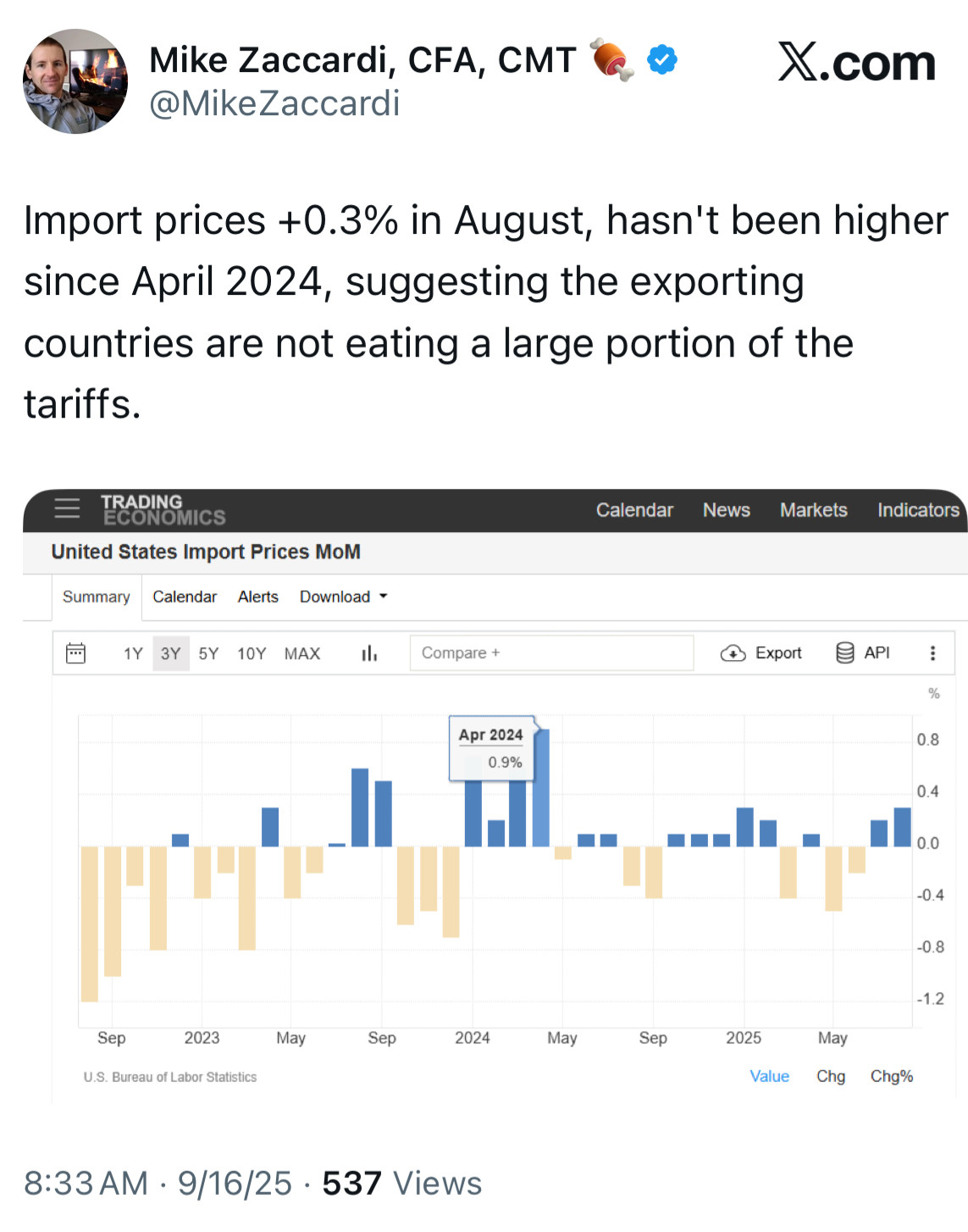
Task: Open the Alerts tab
Action: click(x=258, y=597)
